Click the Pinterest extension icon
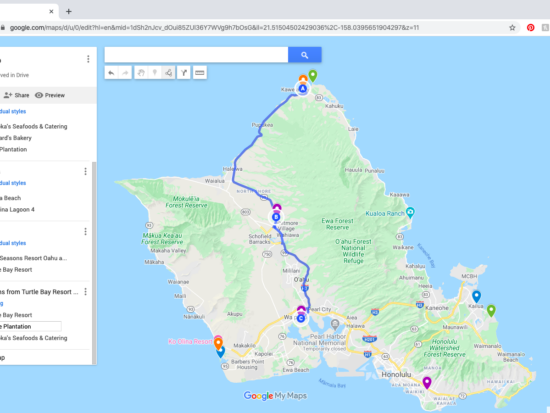Image resolution: width=550 pixels, height=413 pixels. coord(531,28)
